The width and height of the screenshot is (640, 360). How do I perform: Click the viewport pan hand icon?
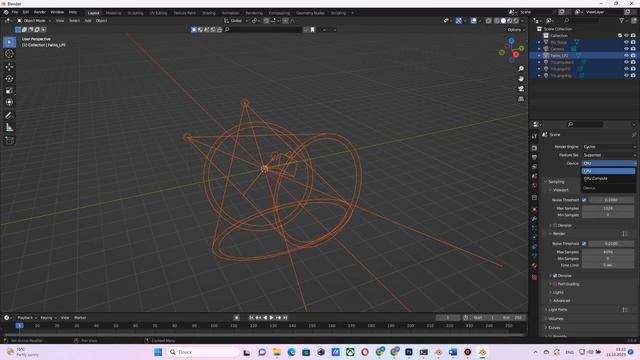click(x=521, y=78)
